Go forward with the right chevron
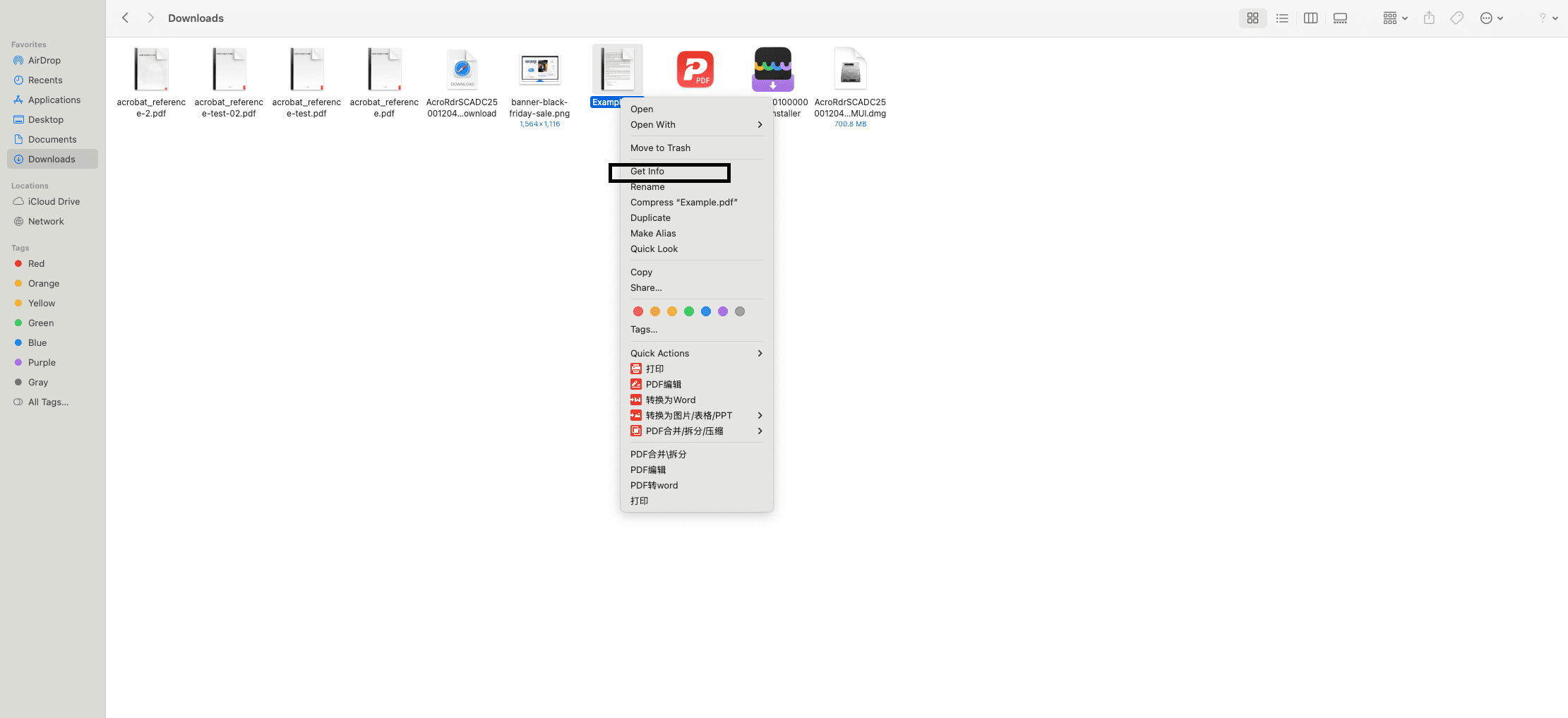Image resolution: width=1568 pixels, height=718 pixels. (150, 18)
